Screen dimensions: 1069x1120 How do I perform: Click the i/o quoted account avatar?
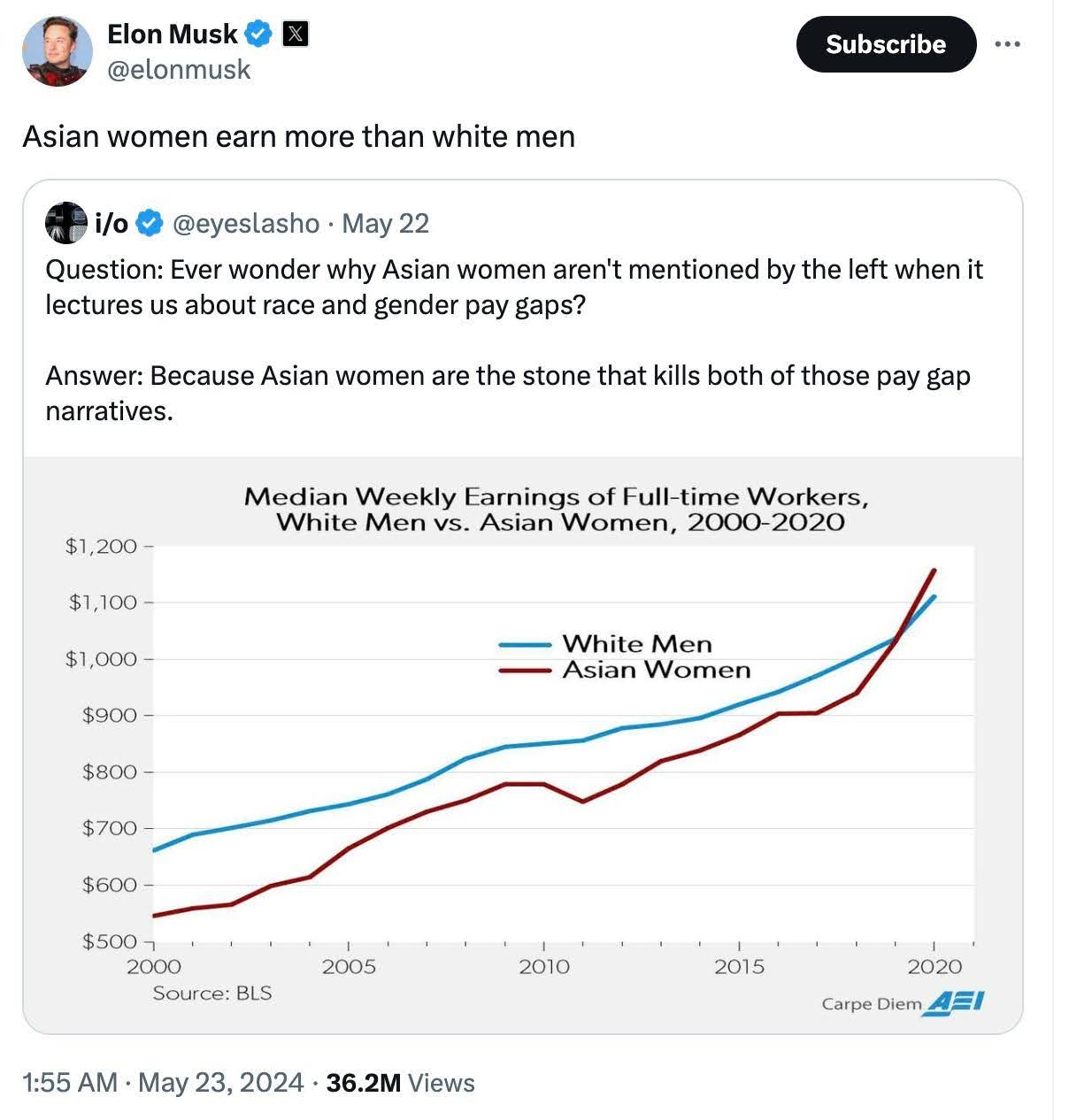point(65,223)
